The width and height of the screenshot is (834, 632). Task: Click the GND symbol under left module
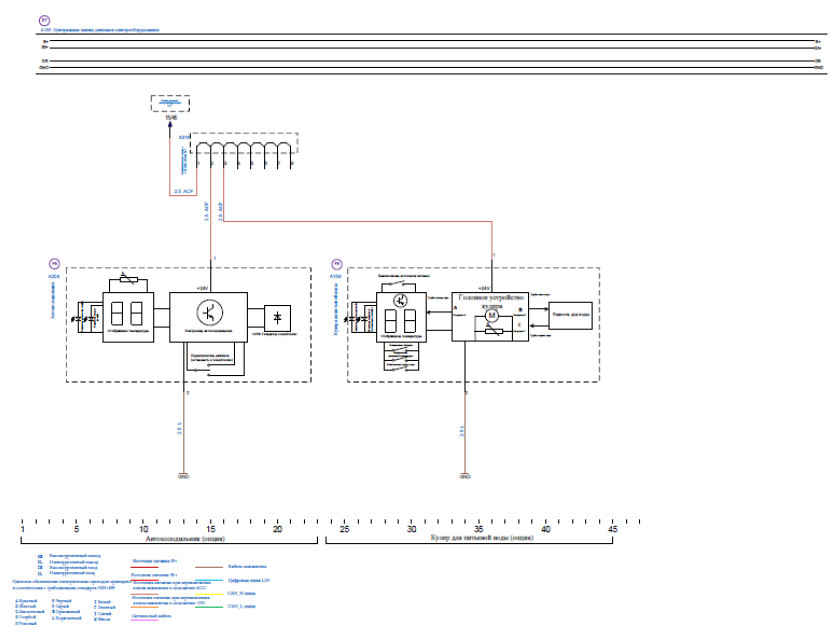pyautogui.click(x=183, y=476)
